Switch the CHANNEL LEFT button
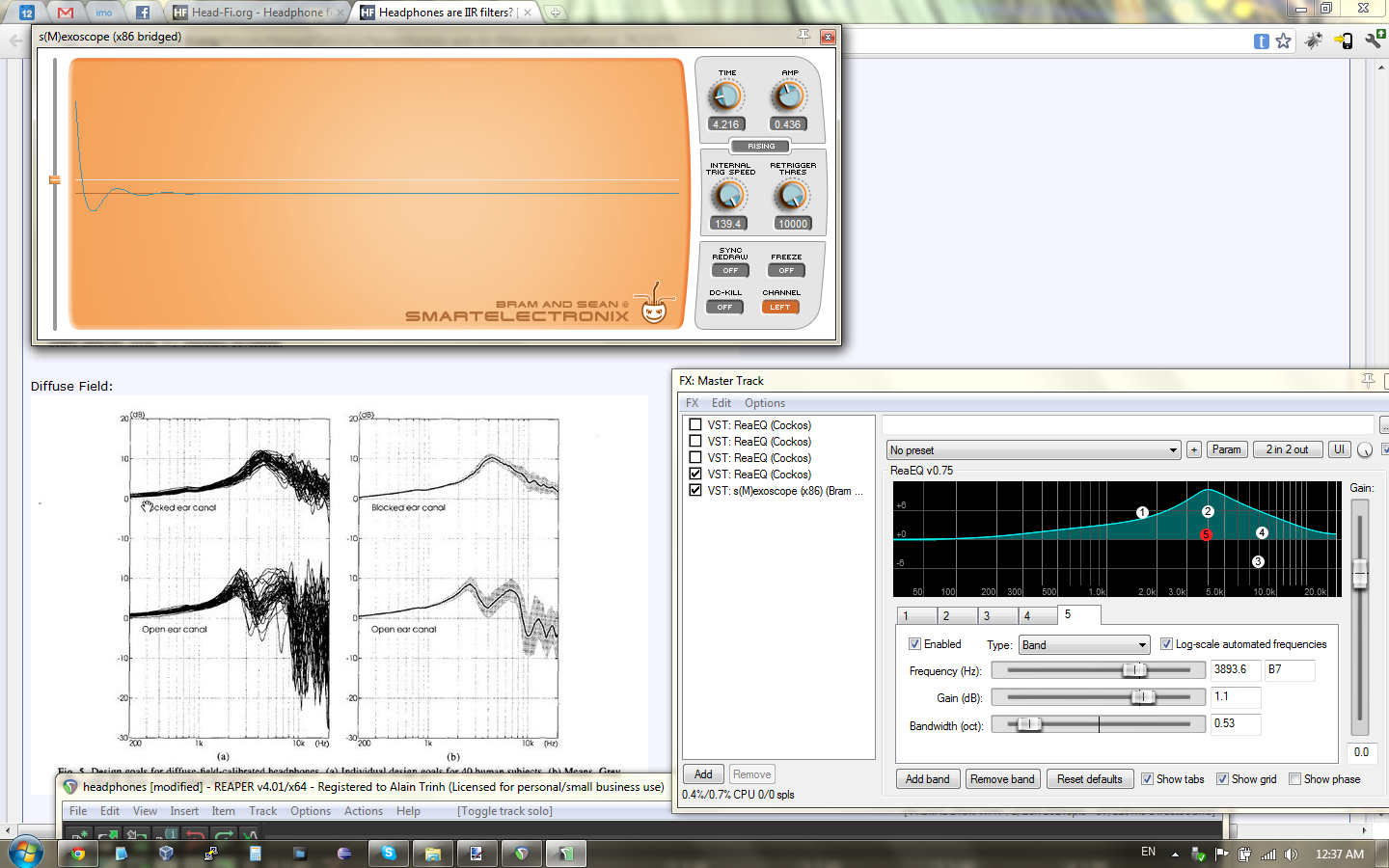Viewport: 1389px width, 868px height. [780, 308]
